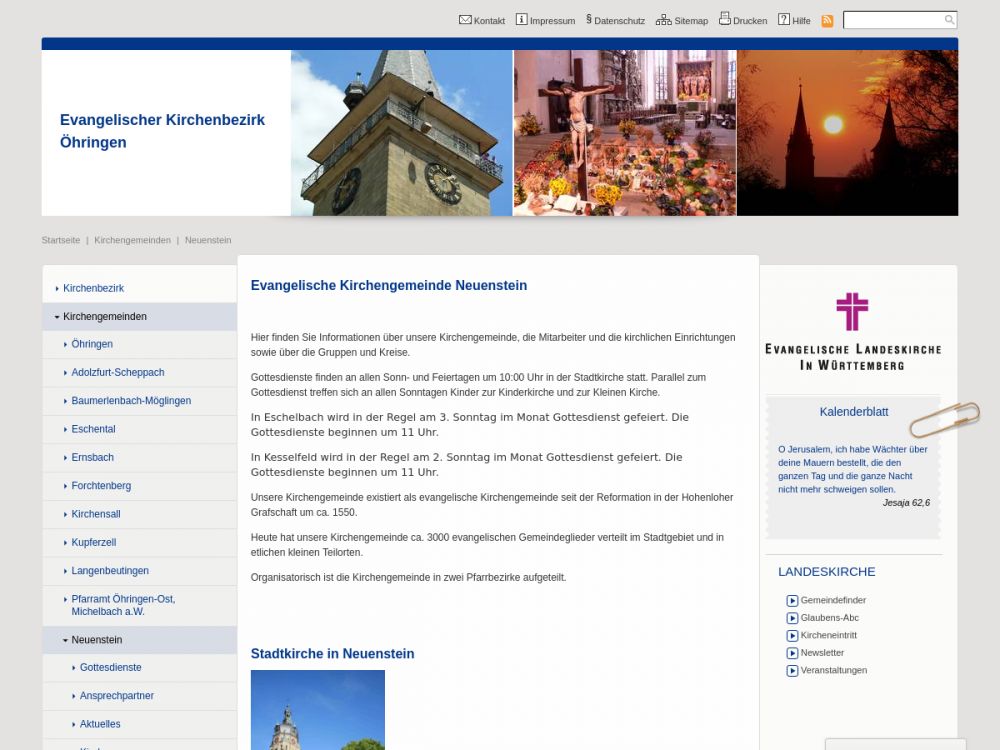
Task: Collapse the Neuenstein submenu
Action: click(x=66, y=640)
